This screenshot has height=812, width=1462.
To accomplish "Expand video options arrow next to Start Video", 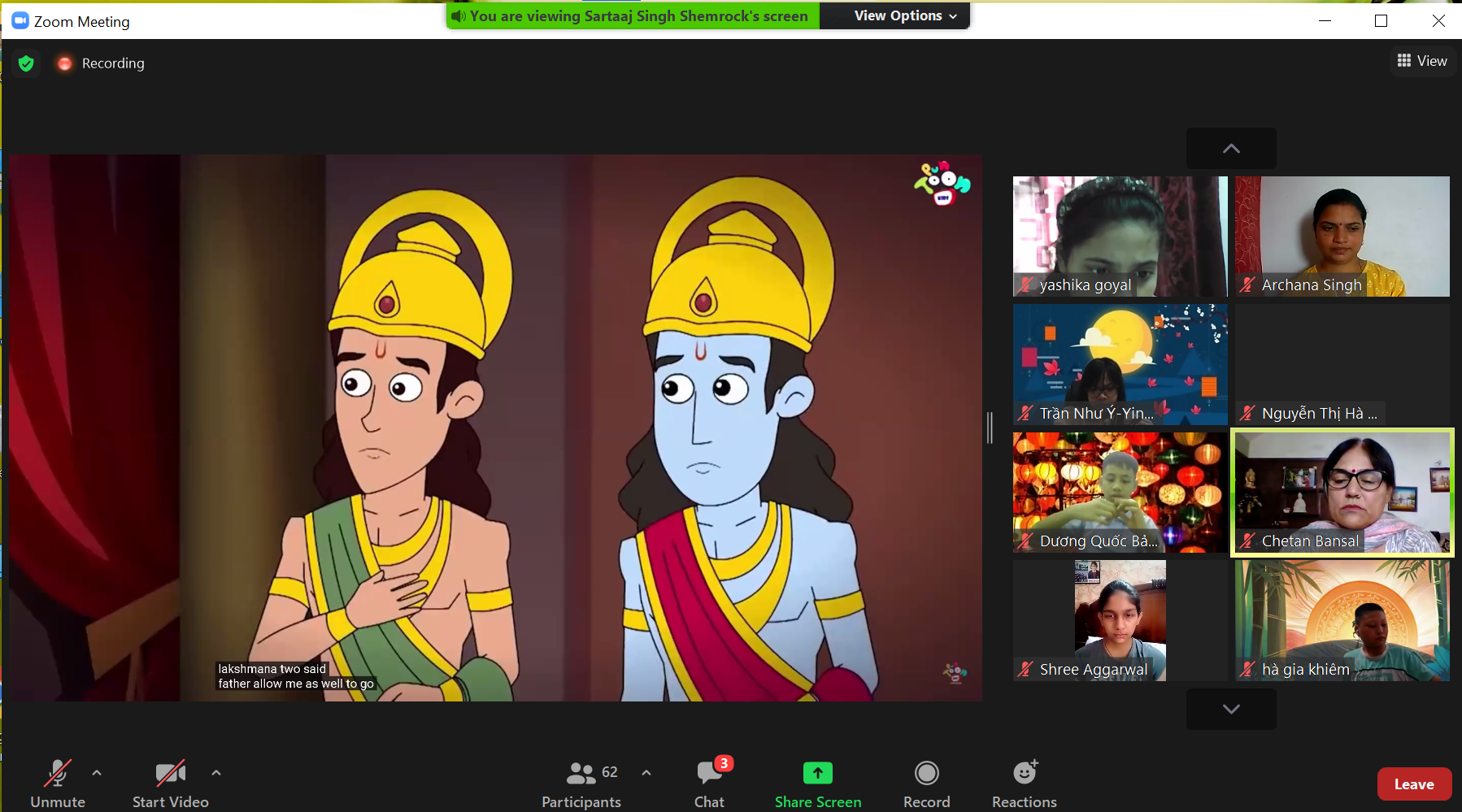I will click(216, 773).
